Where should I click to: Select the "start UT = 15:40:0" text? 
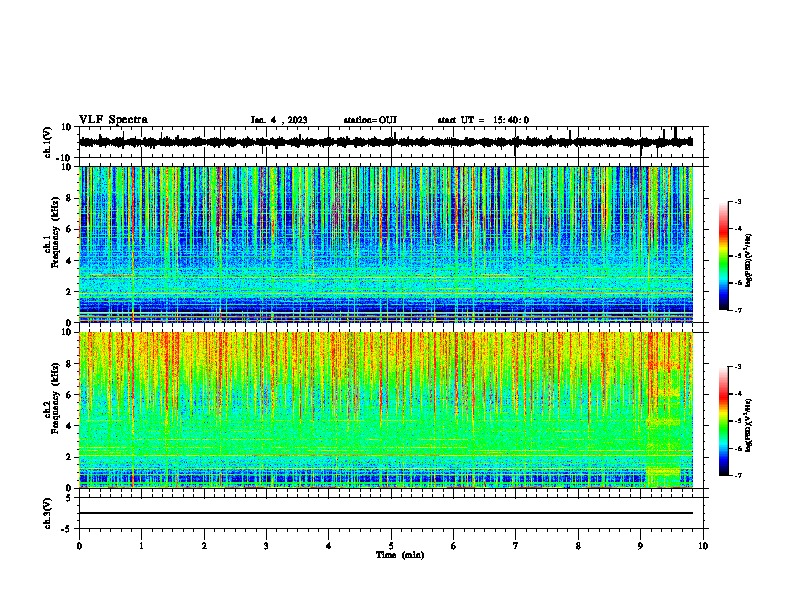pyautogui.click(x=483, y=120)
